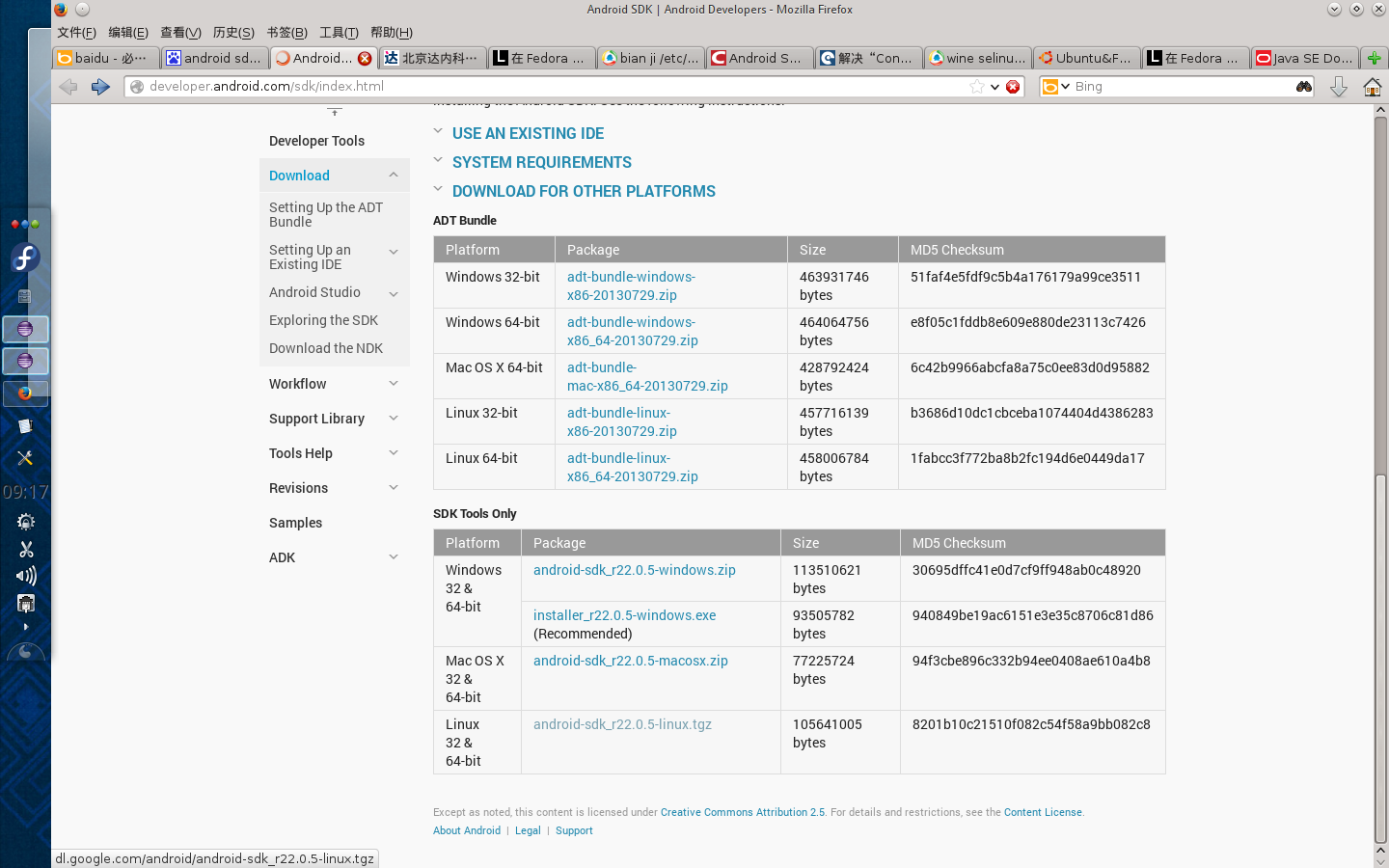Download android-sdk_r22.0.5-linux.tgz
The height and width of the screenshot is (868, 1389).
point(622,724)
